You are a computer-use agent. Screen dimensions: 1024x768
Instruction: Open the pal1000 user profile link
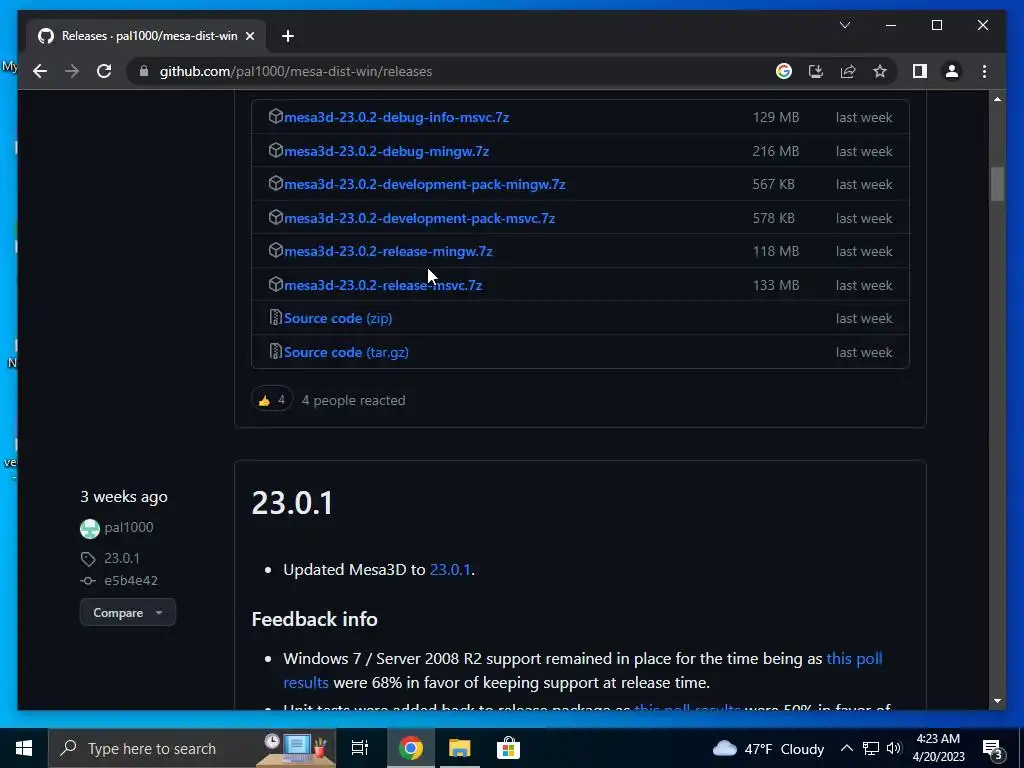click(129, 528)
